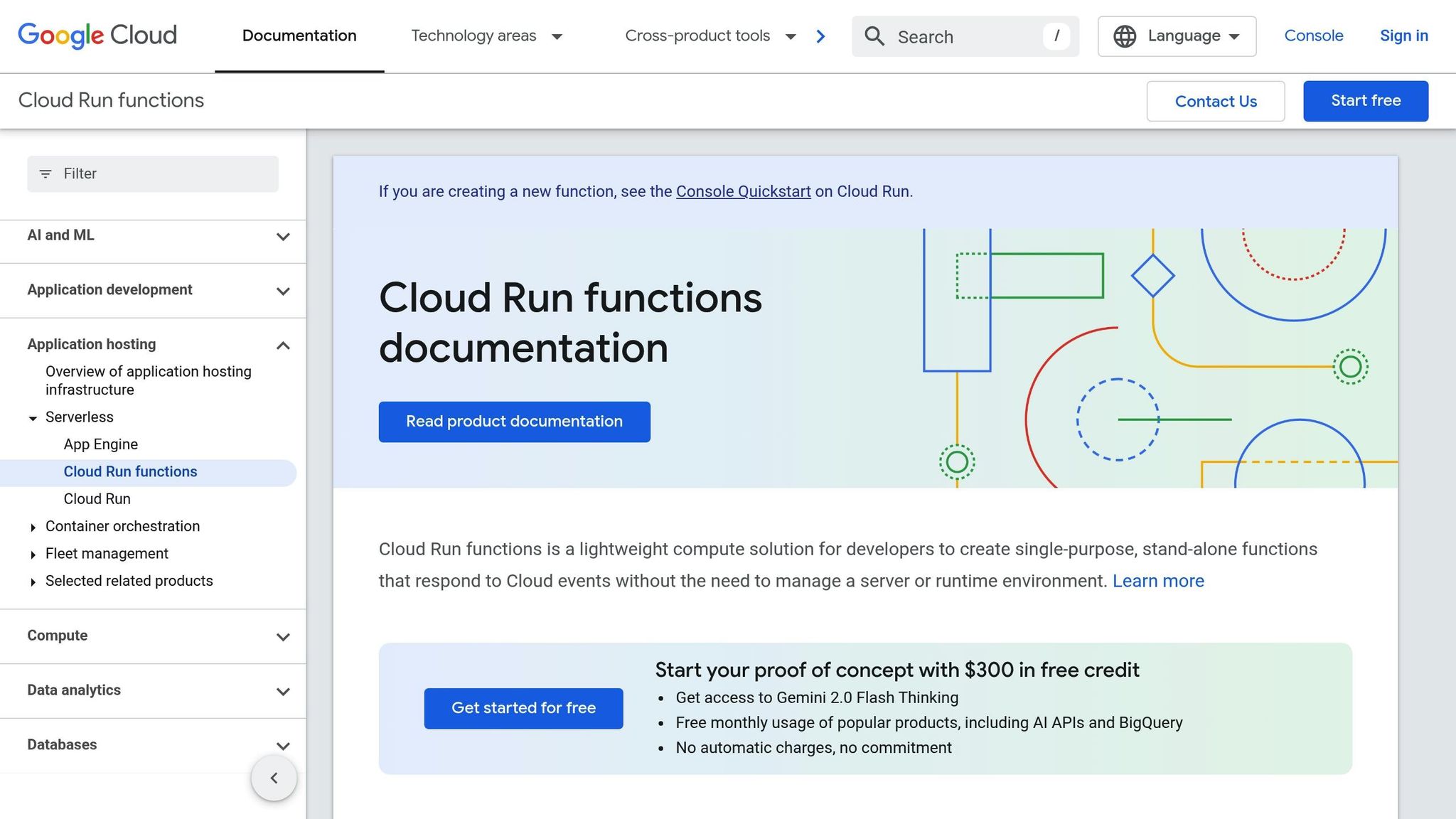The height and width of the screenshot is (819, 1456).
Task: Expand Container orchestration tree node
Action: [x=33, y=528]
